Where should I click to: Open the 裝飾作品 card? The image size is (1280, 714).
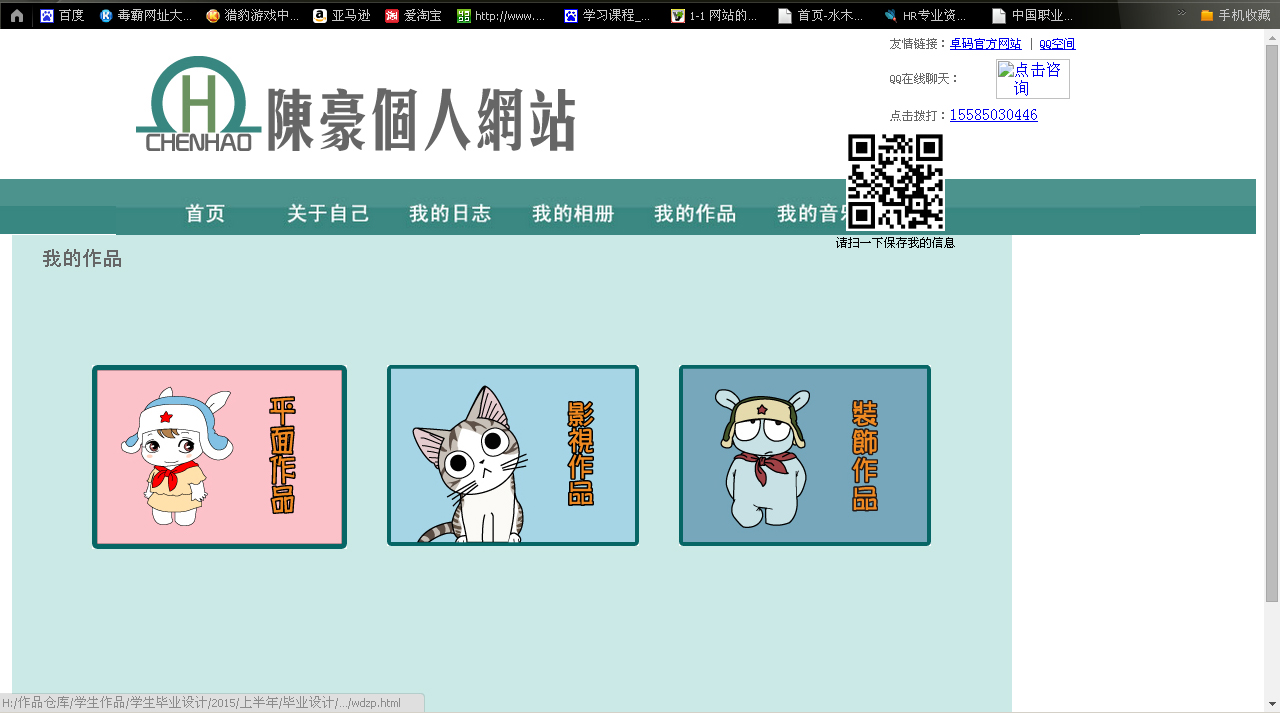coord(805,456)
